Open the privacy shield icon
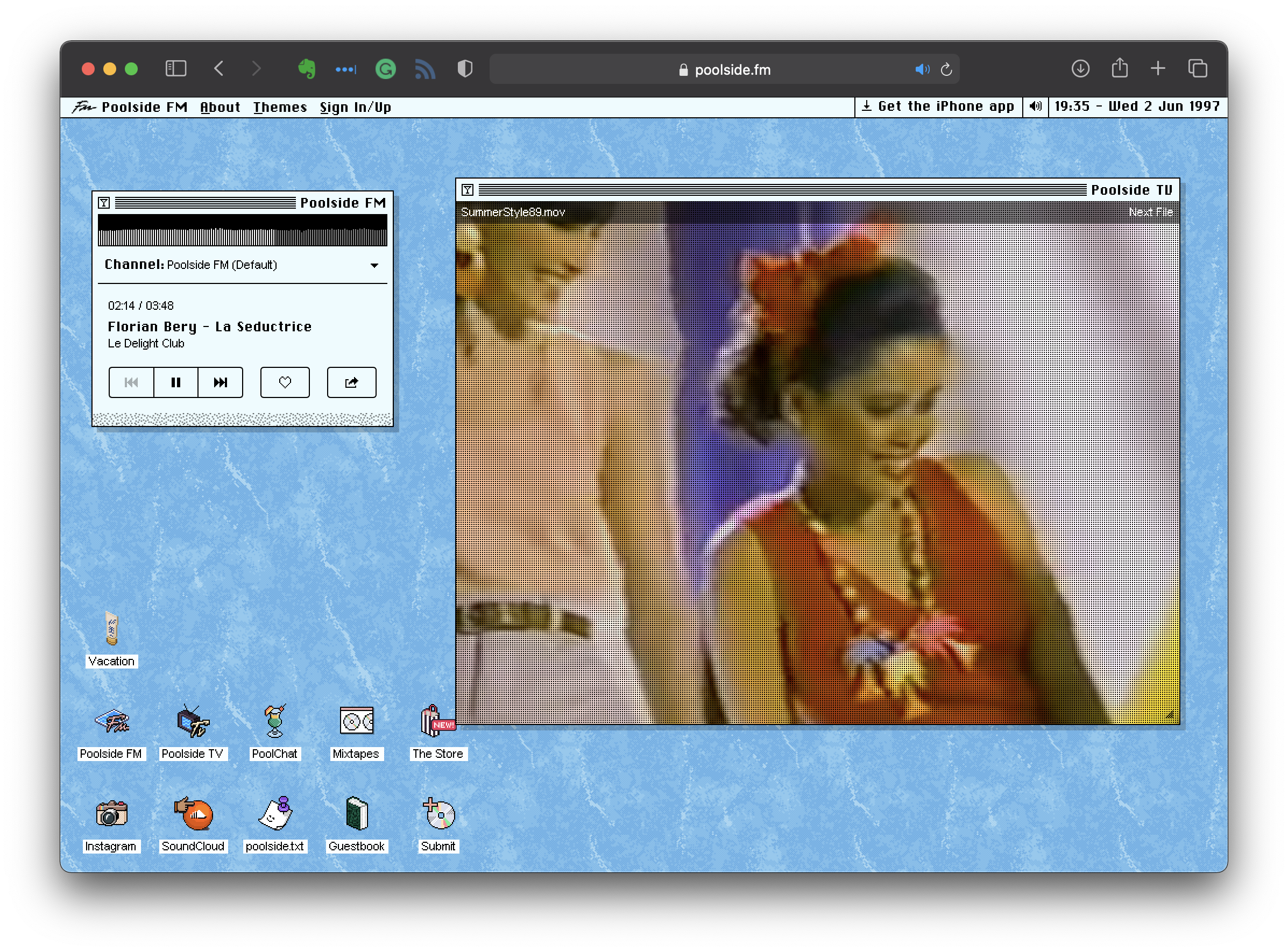This screenshot has width=1288, height=952. point(465,69)
